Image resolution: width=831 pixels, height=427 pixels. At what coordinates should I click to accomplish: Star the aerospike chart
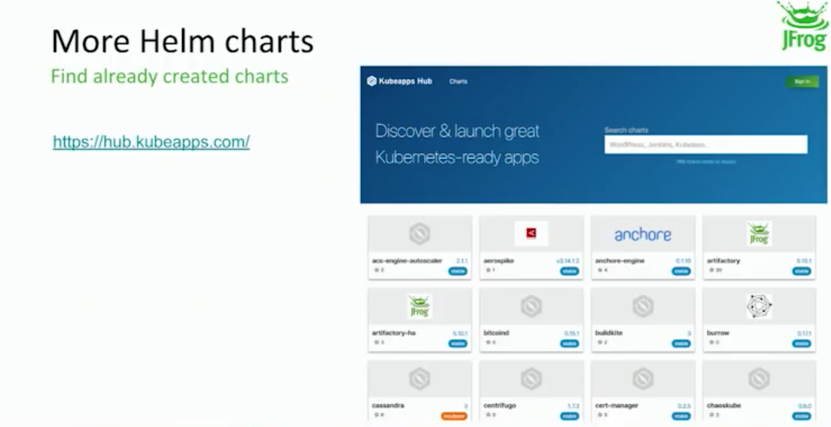[489, 270]
